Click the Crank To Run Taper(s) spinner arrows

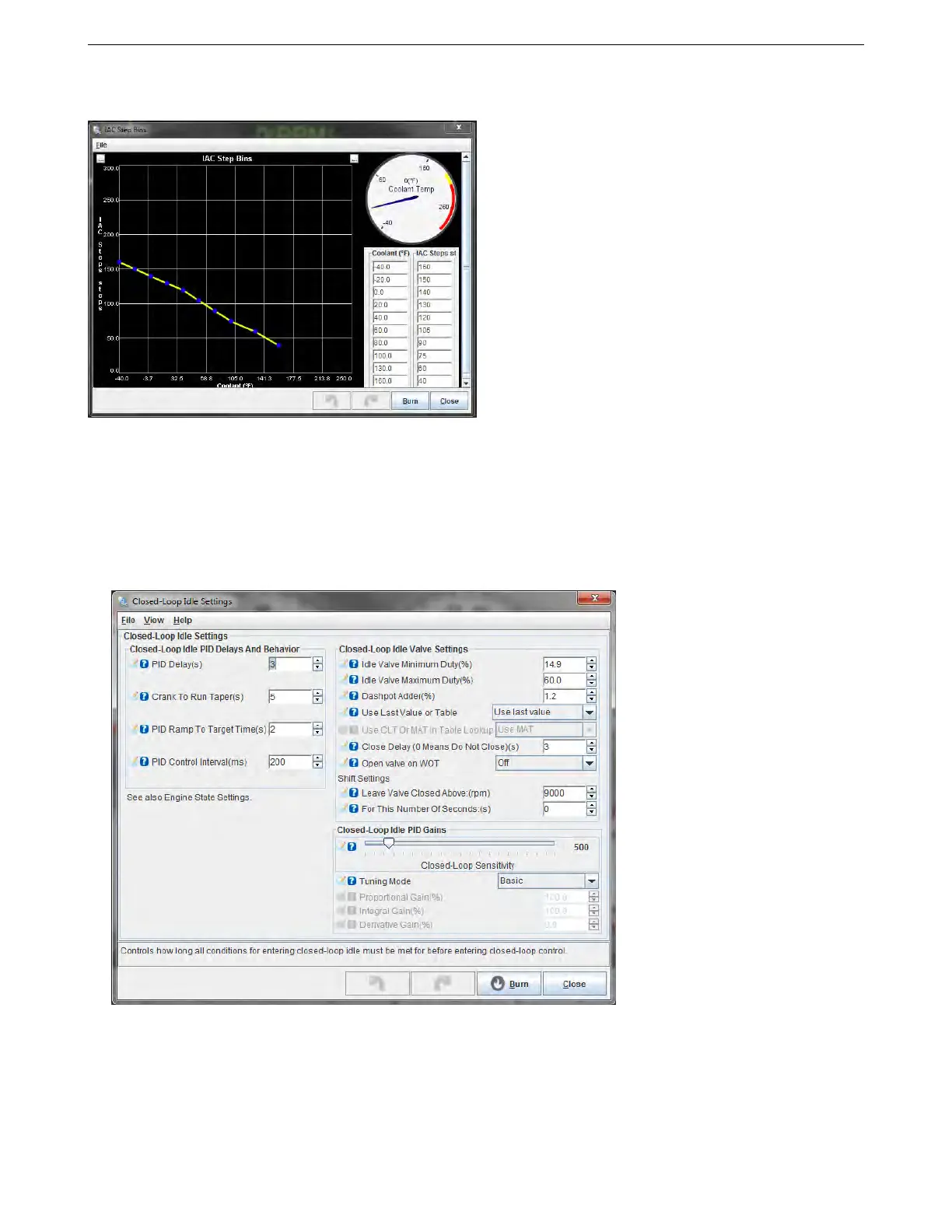(x=317, y=697)
